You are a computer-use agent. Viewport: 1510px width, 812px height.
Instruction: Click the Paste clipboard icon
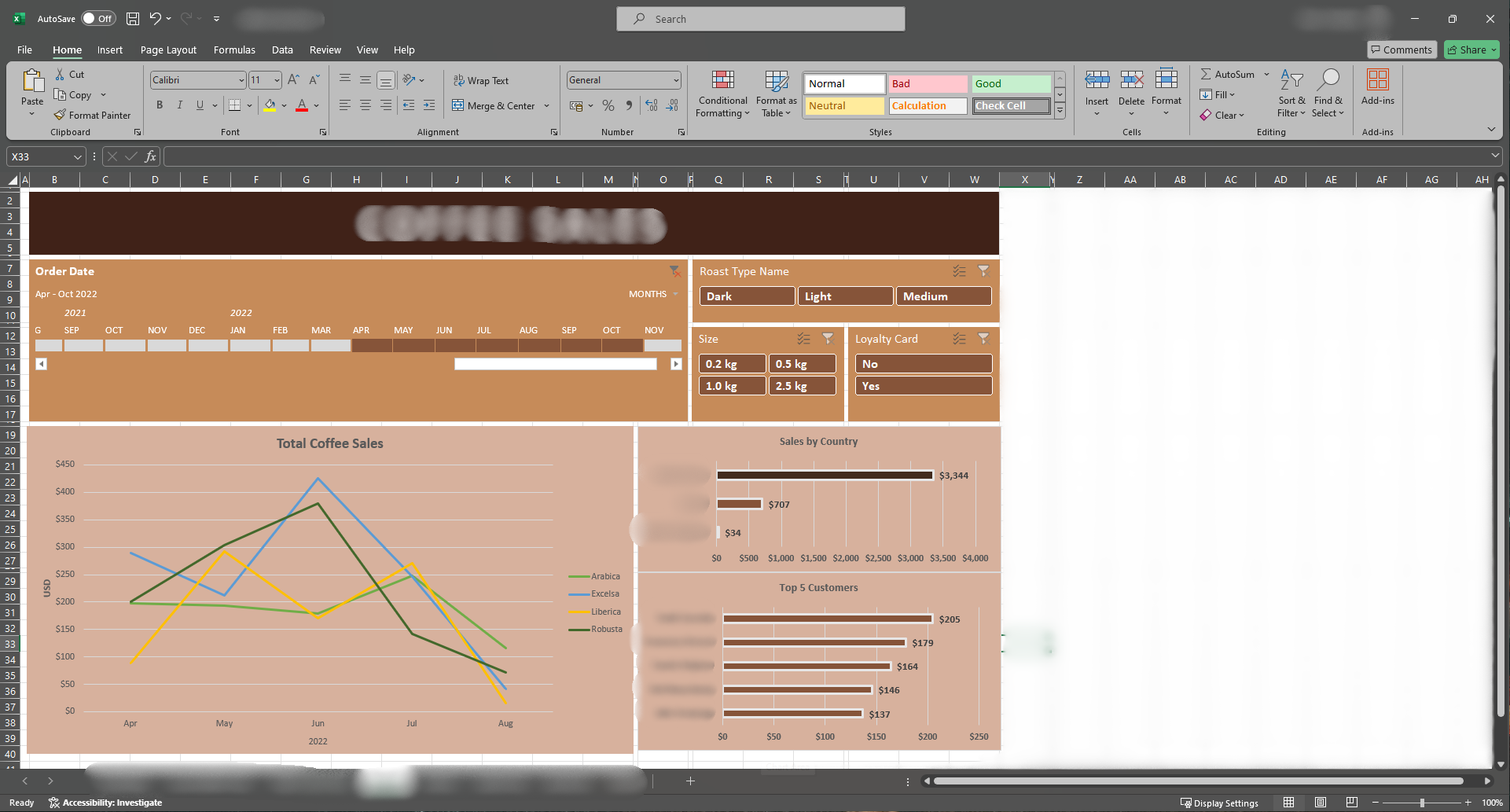32,81
